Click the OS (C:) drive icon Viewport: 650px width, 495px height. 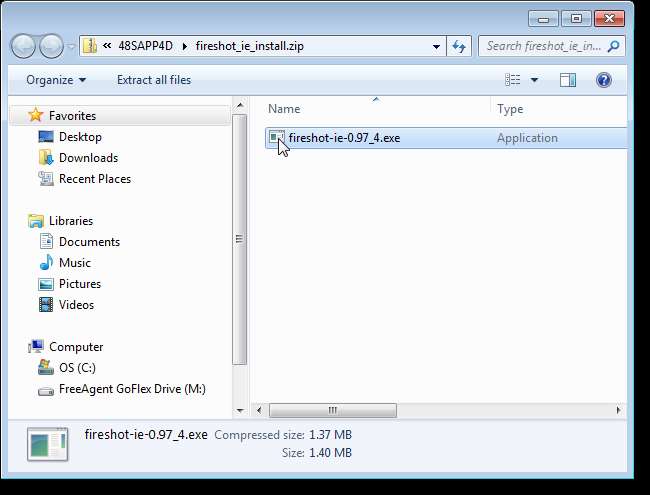point(46,367)
